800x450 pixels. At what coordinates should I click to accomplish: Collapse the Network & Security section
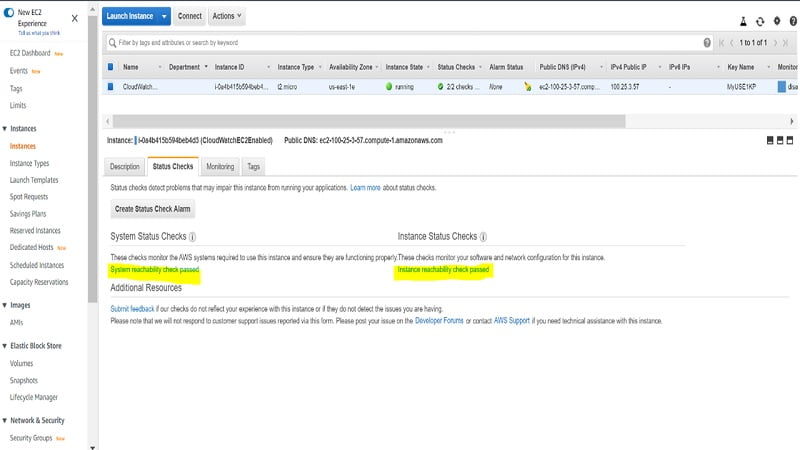5,420
